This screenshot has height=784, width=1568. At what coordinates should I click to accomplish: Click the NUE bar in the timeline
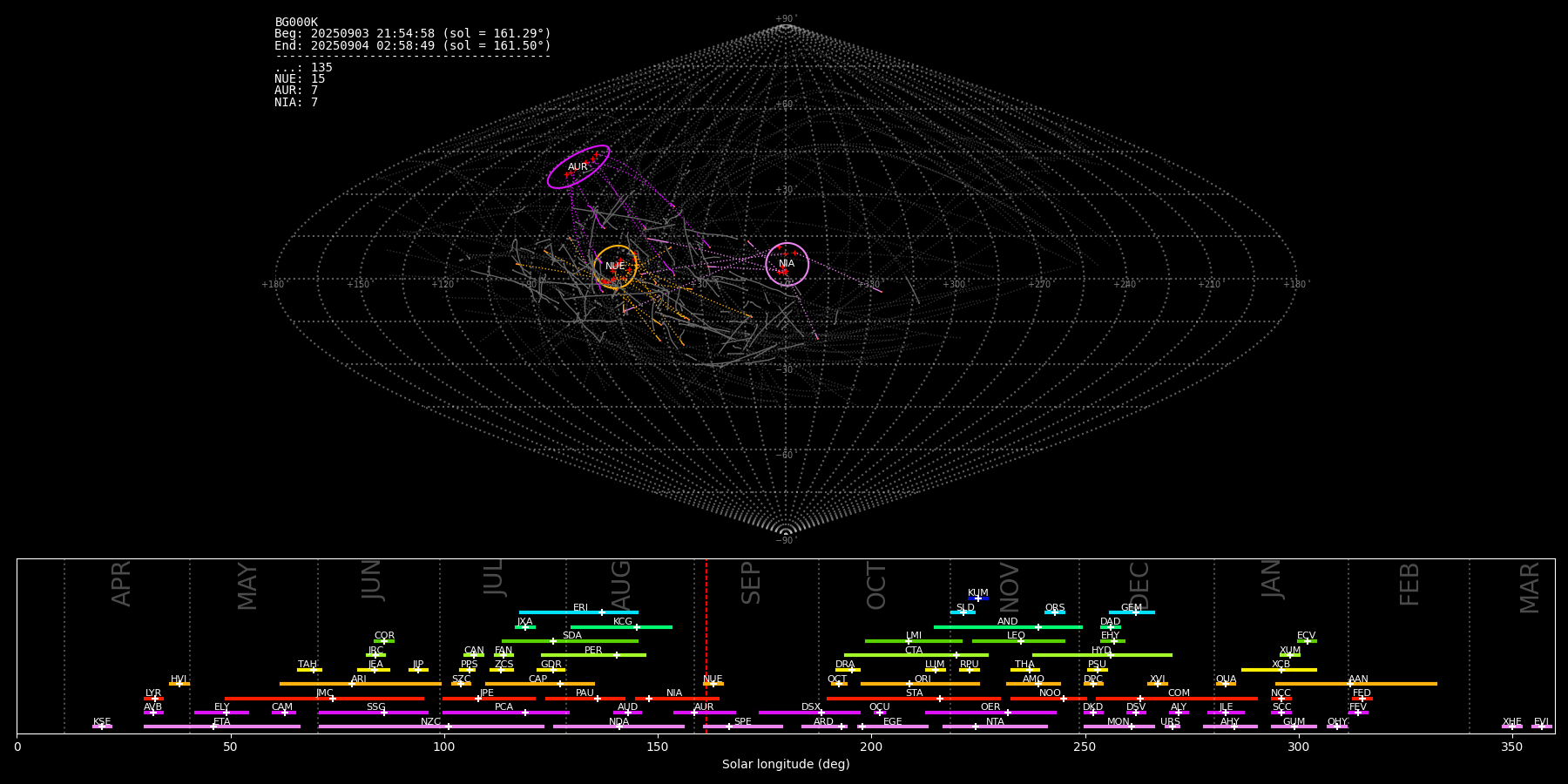[713, 684]
